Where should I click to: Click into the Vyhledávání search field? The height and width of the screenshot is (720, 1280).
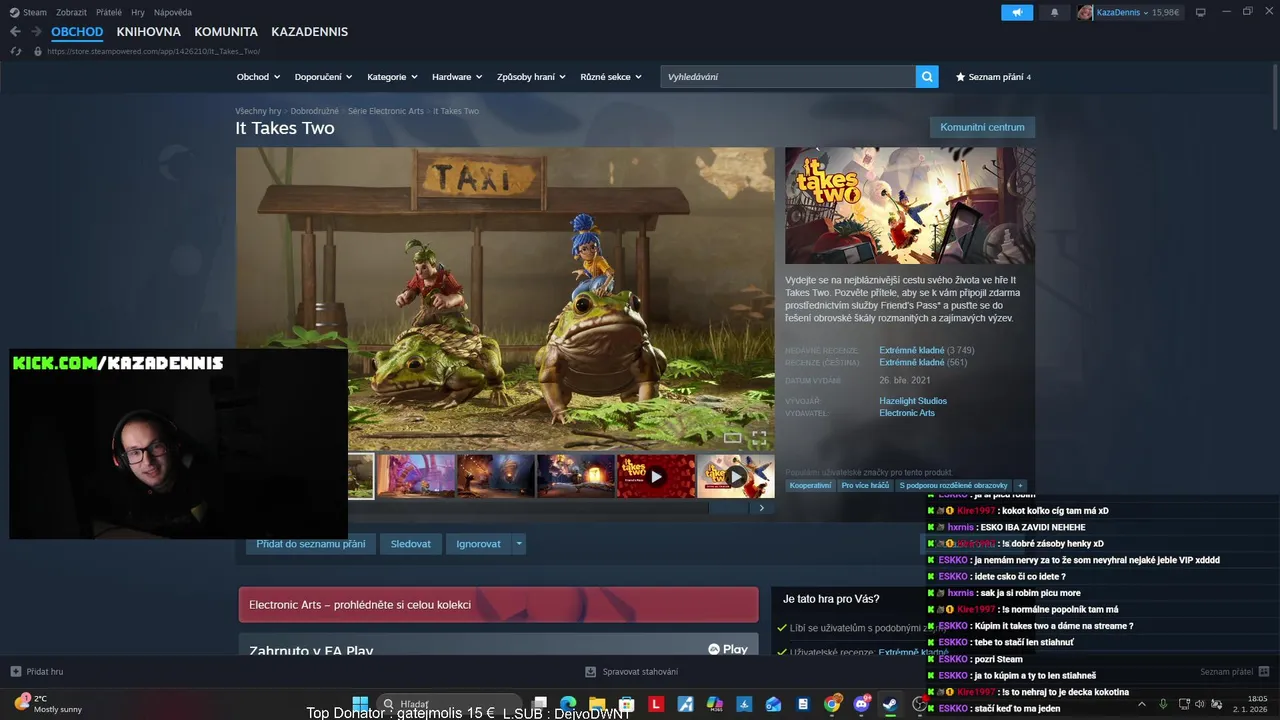click(788, 77)
